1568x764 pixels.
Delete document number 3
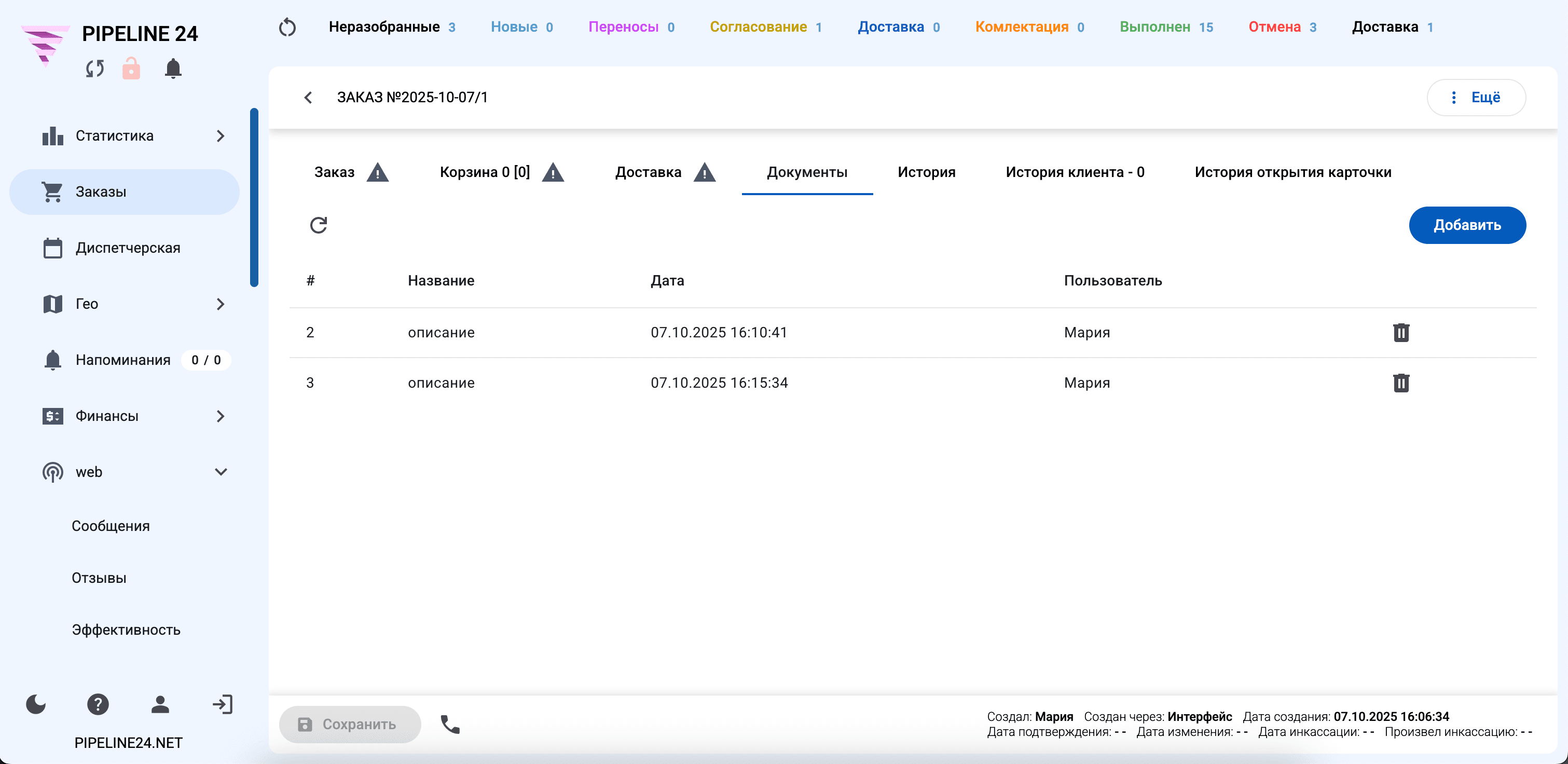click(1401, 383)
